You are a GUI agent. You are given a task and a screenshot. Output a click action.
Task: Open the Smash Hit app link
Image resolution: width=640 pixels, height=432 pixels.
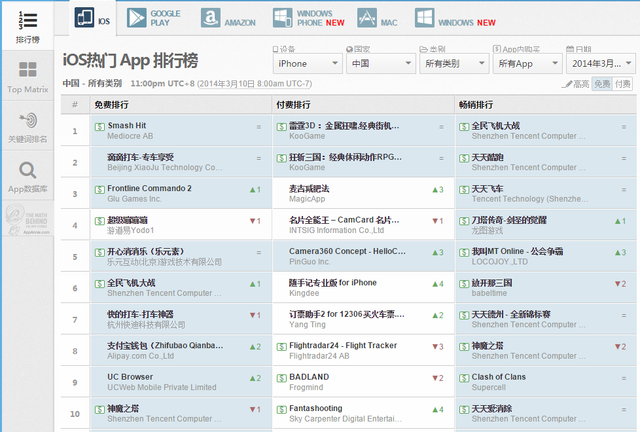pyautogui.click(x=127, y=126)
